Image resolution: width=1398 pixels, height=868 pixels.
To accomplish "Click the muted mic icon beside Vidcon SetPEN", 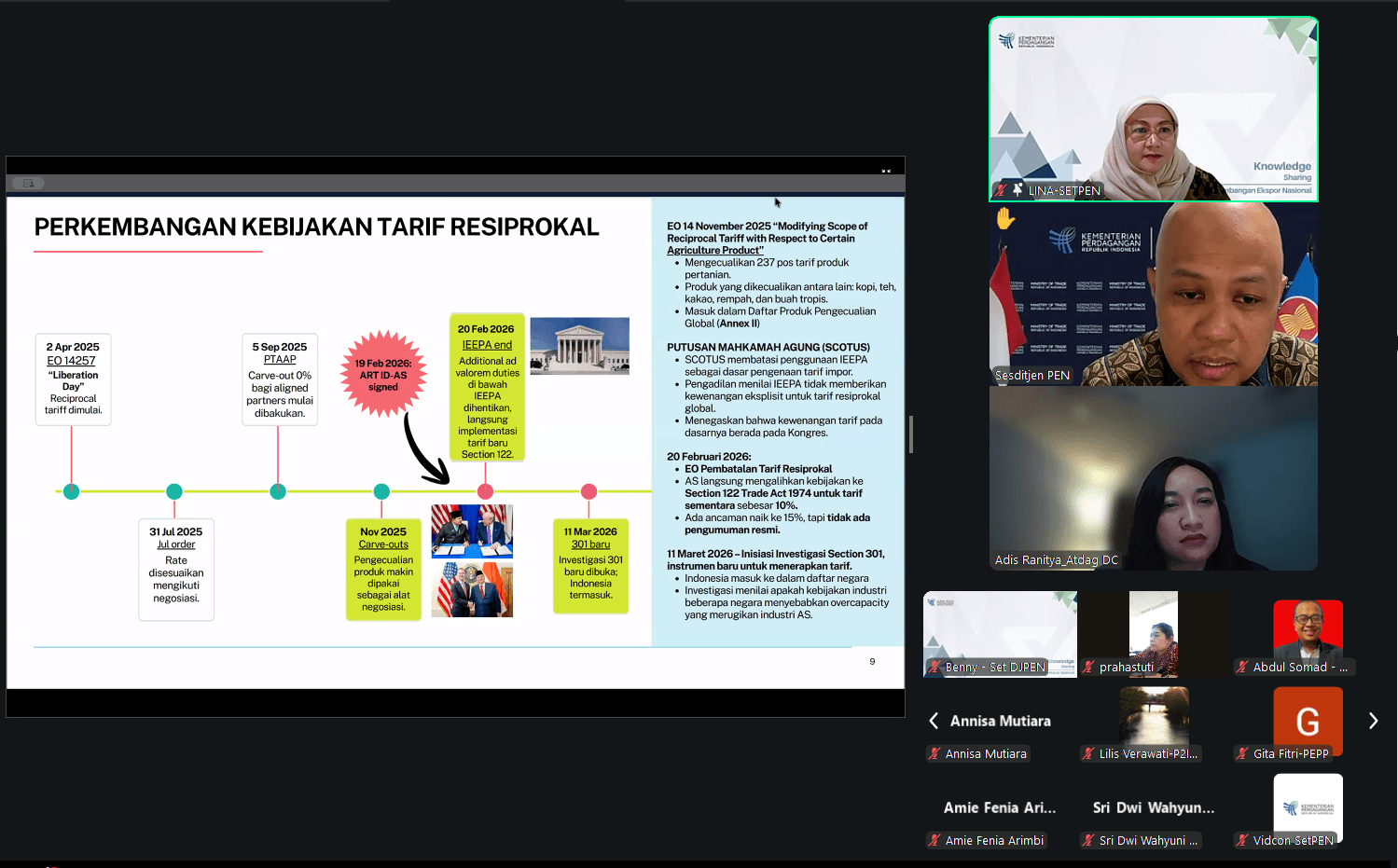I will click(1242, 840).
